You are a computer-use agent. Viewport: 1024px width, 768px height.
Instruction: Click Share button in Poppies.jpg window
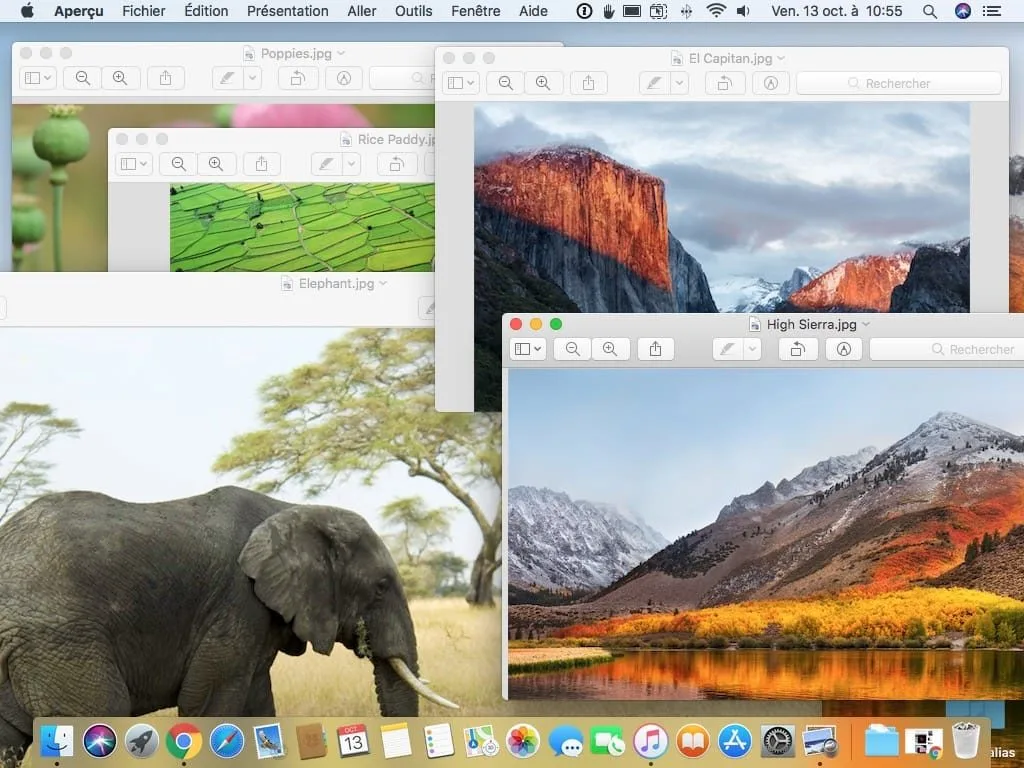pos(166,78)
